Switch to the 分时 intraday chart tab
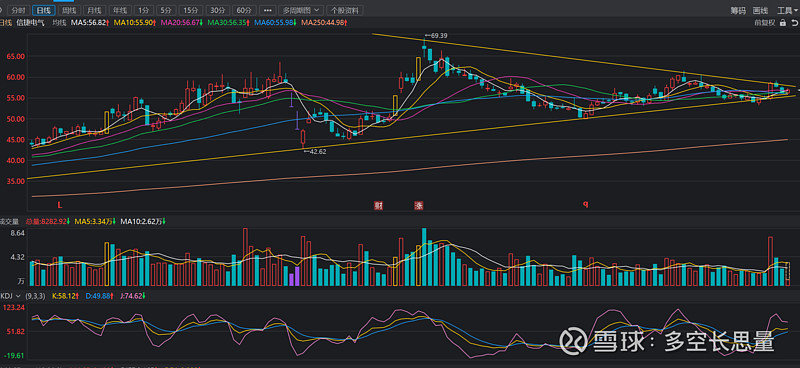 [18, 10]
